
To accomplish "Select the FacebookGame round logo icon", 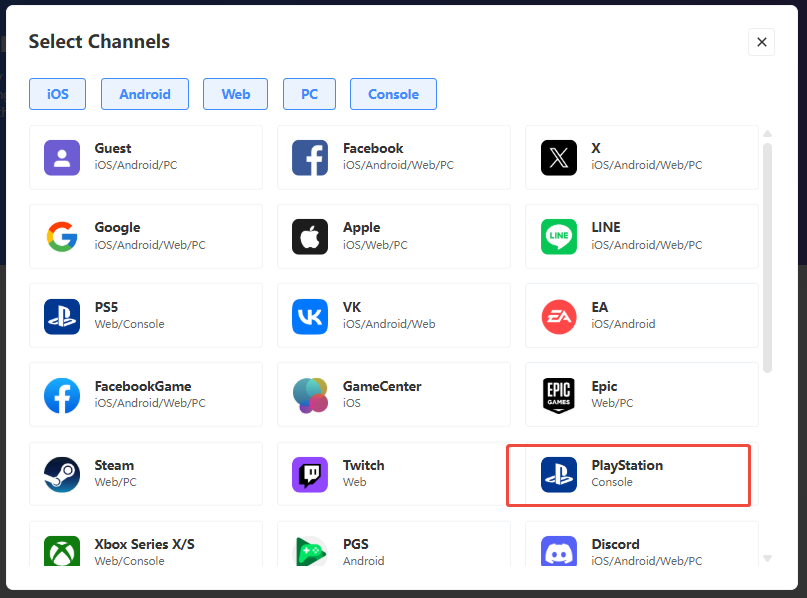I will click(x=62, y=396).
